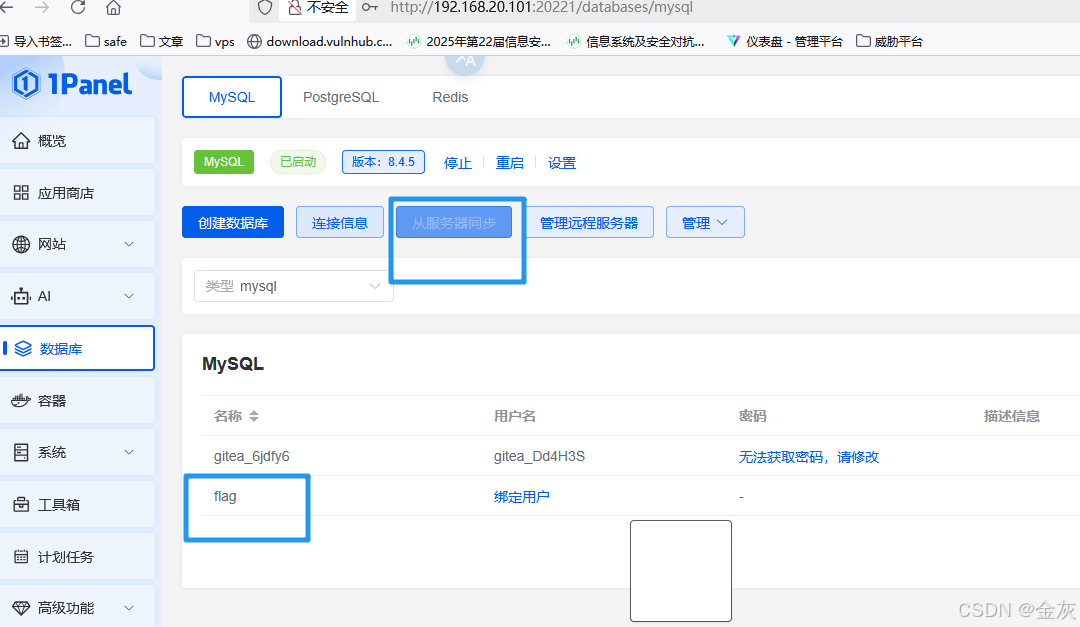Click the 已启动 status tag
The image size is (1080, 627).
[298, 162]
